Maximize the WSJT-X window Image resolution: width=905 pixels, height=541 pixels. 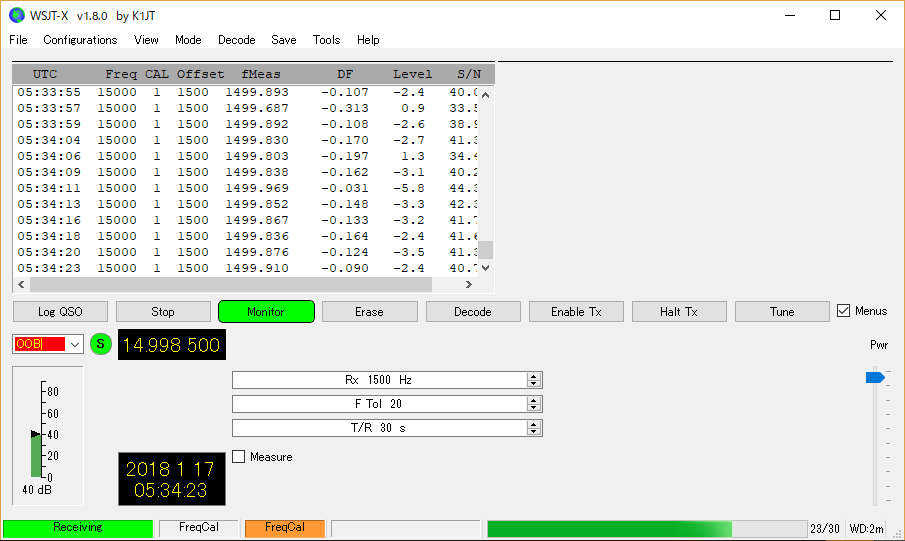835,16
